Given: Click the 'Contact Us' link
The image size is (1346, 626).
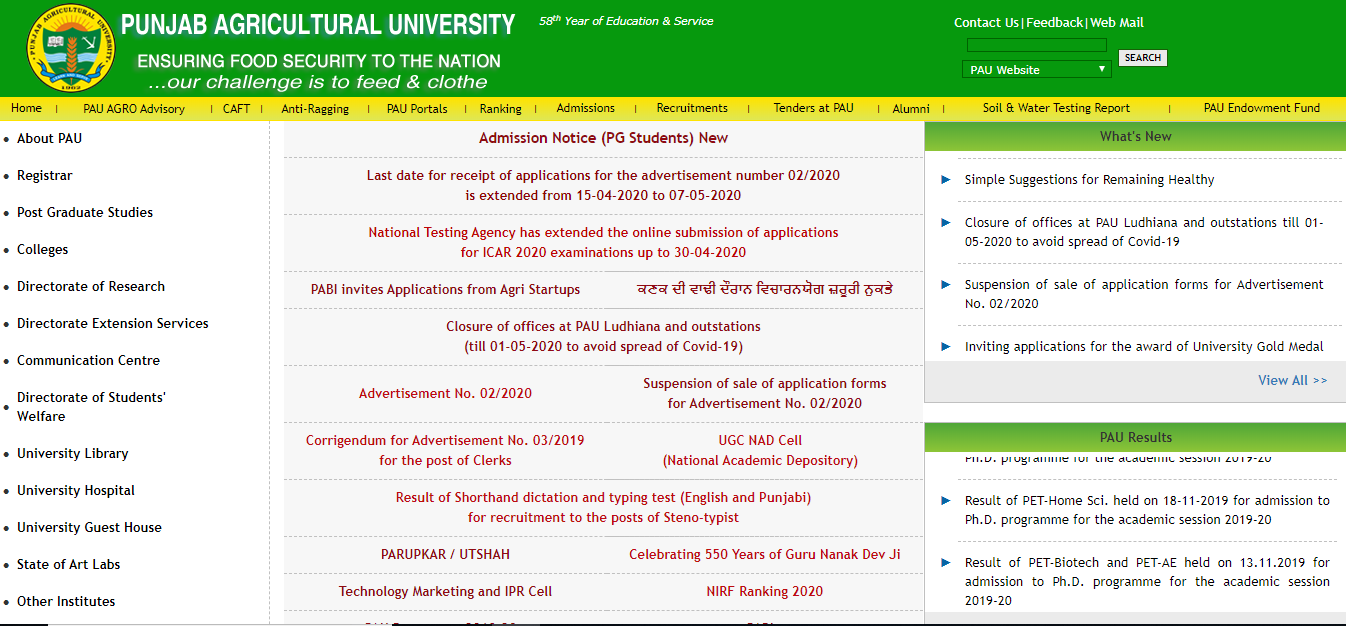Looking at the screenshot, I should (986, 22).
